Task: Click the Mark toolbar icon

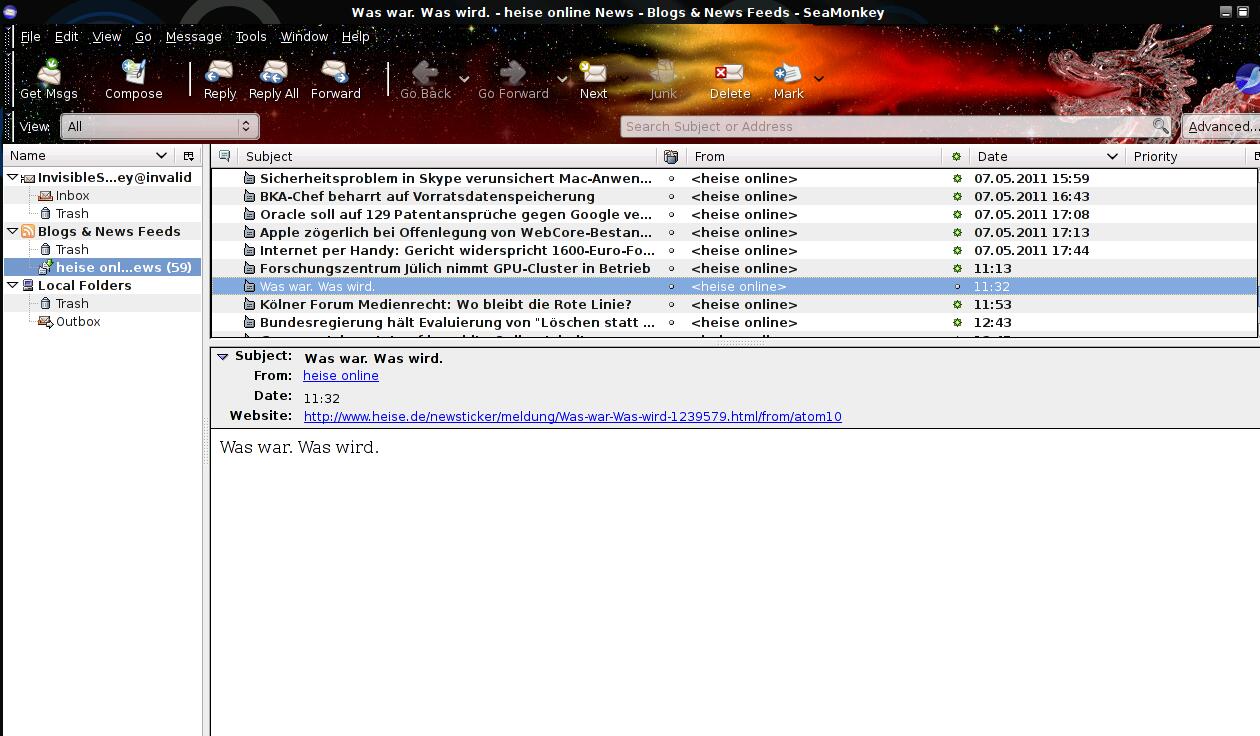Action: tap(788, 72)
